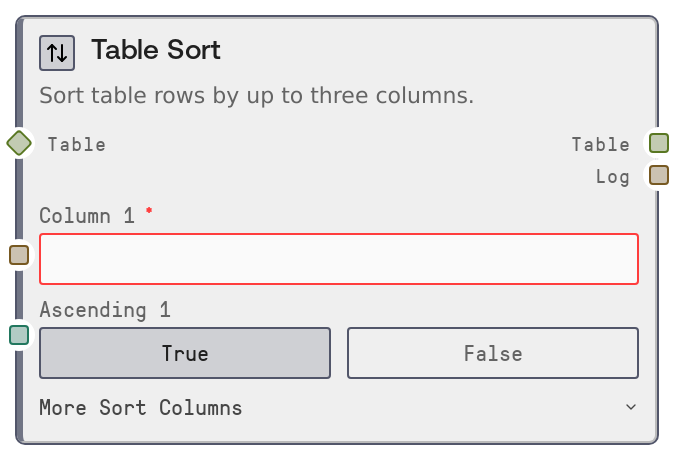Image resolution: width=674 pixels, height=460 pixels.
Task: Click the Ascending 1 label
Action: click(104, 310)
